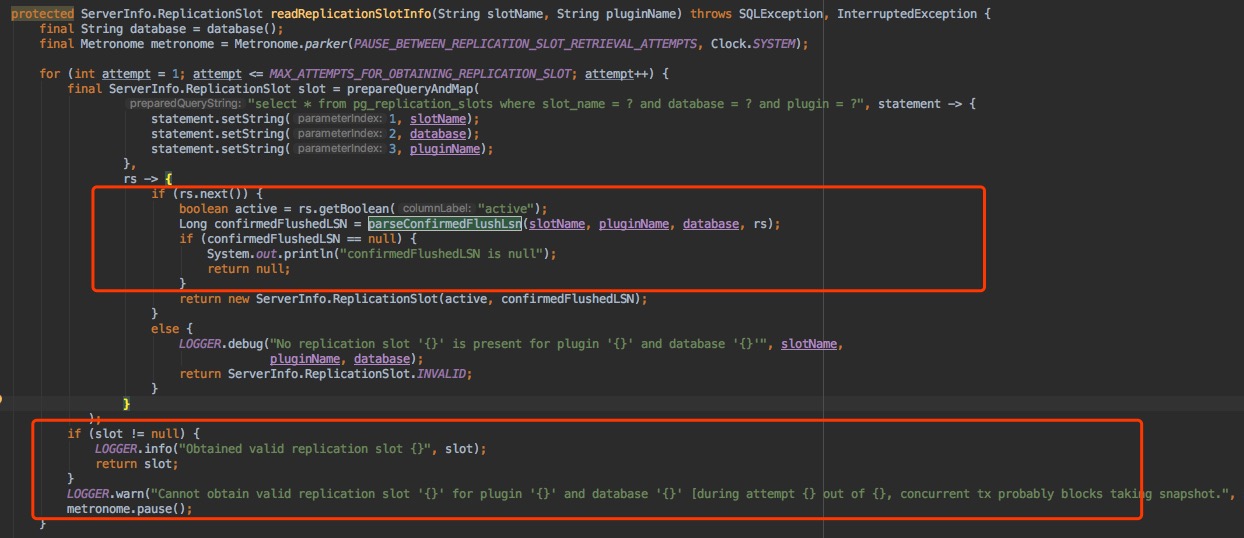This screenshot has width=1244, height=538.
Task: Click the highlighted parseConfirmedFlushLsn call
Action: point(445,223)
